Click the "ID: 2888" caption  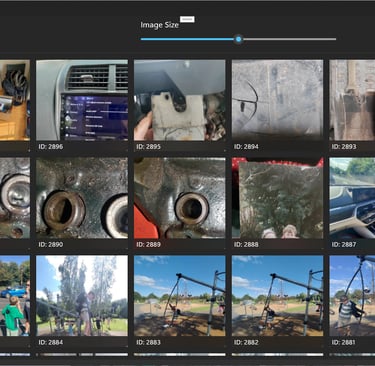(246, 244)
